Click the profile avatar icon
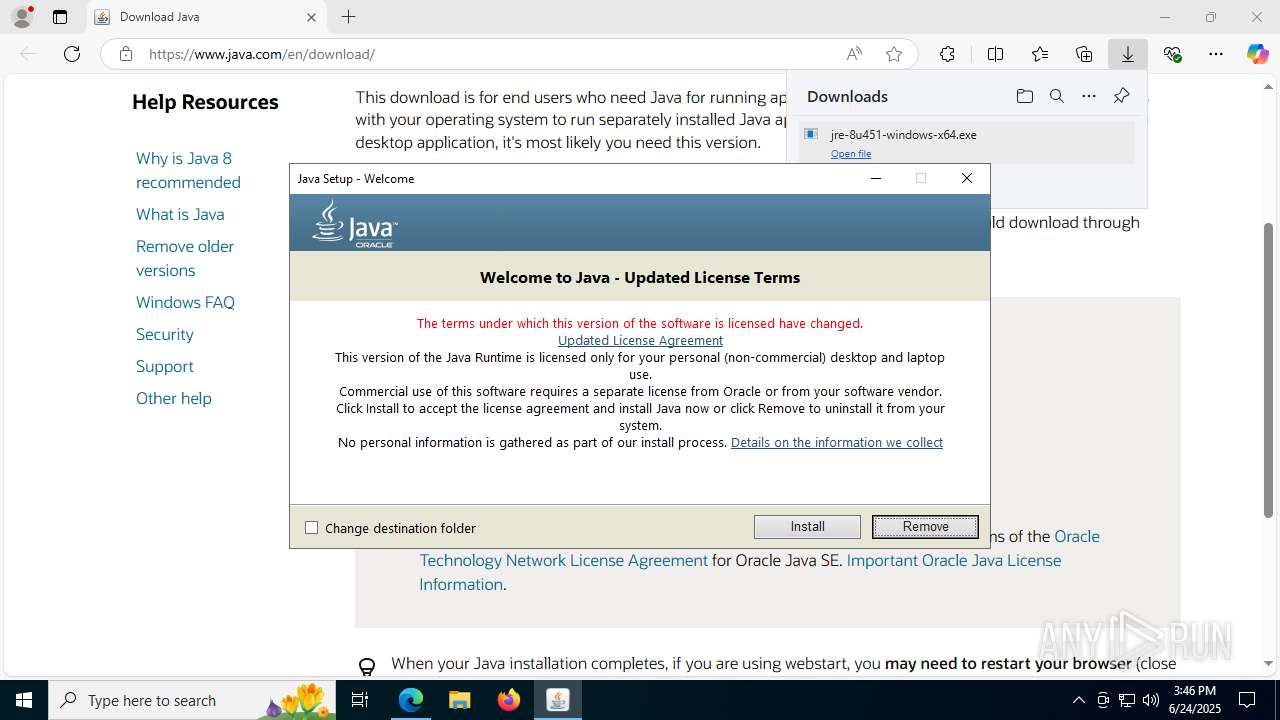Viewport: 1280px width, 720px height. tap(22, 17)
